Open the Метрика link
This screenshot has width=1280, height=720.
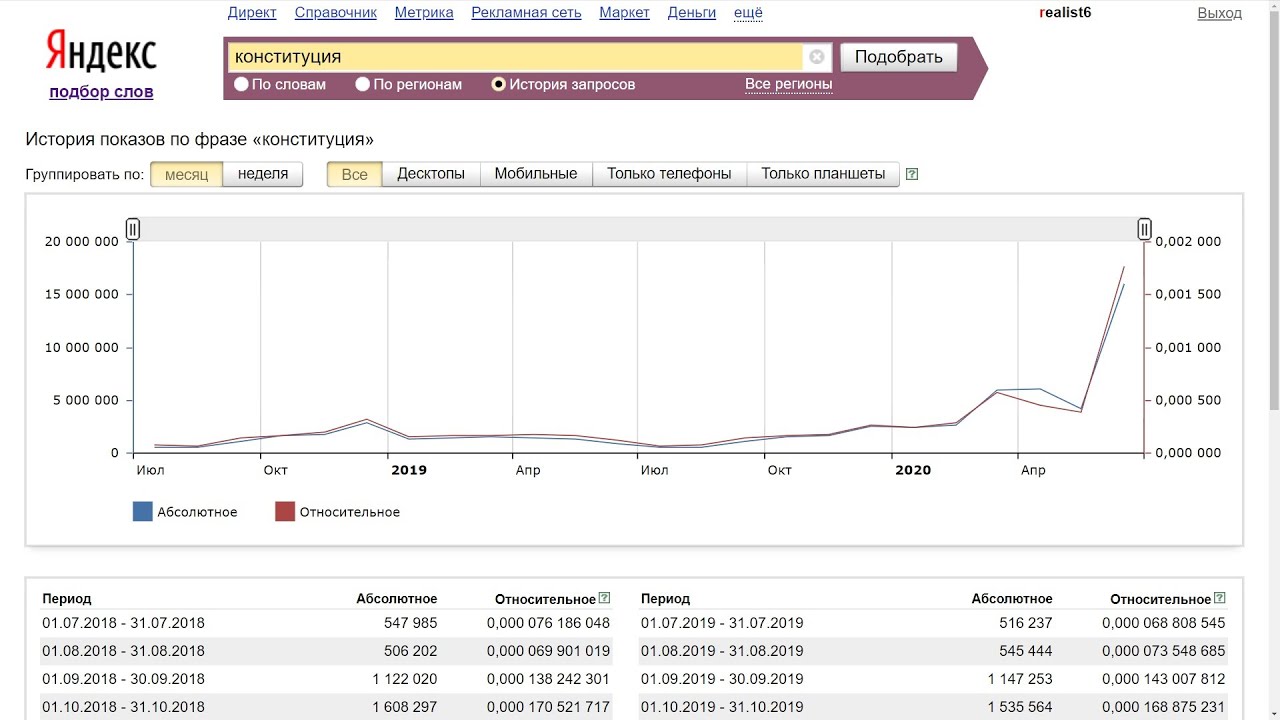pos(424,13)
